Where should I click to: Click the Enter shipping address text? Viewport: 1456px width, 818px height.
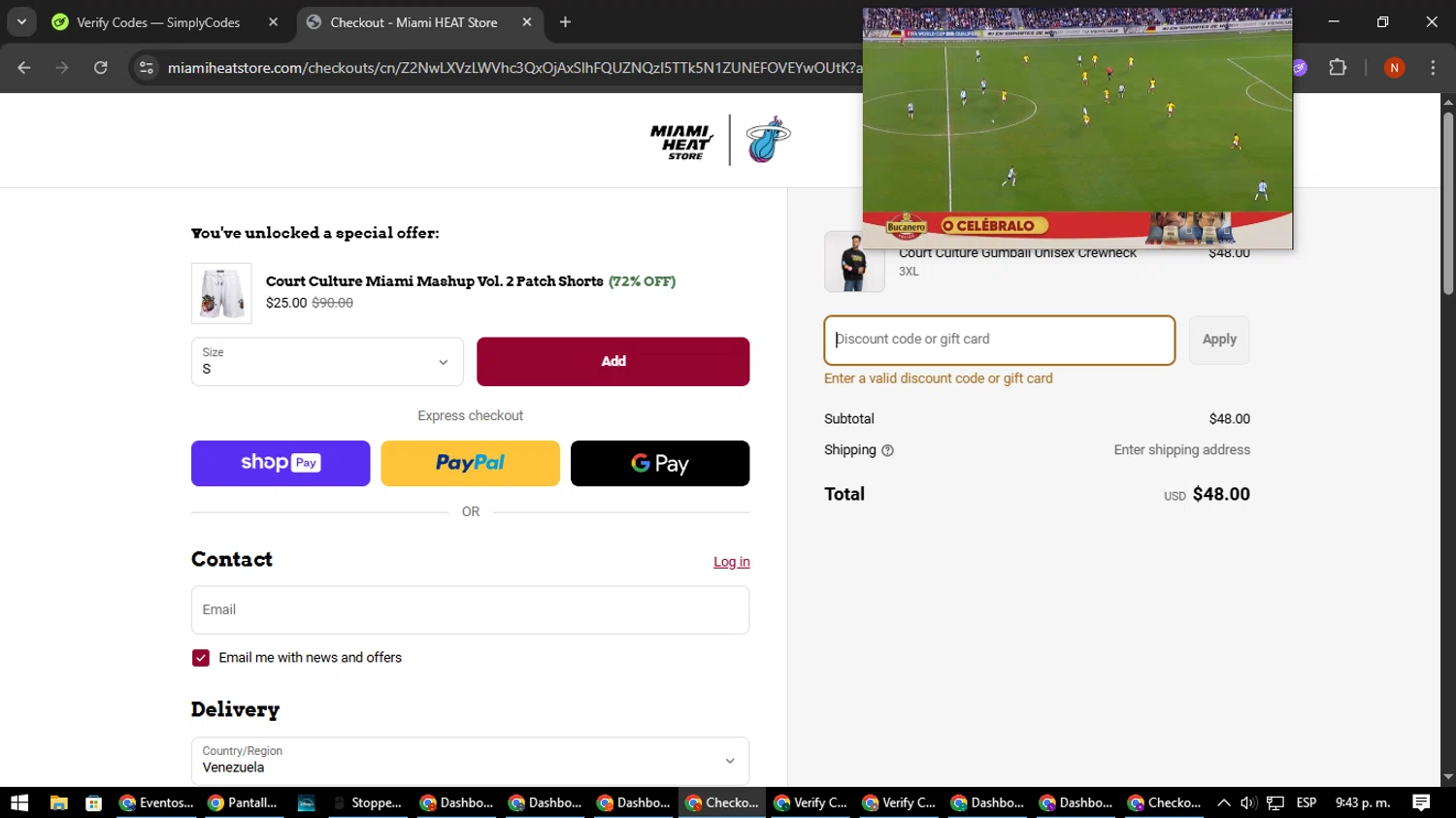tap(1182, 450)
